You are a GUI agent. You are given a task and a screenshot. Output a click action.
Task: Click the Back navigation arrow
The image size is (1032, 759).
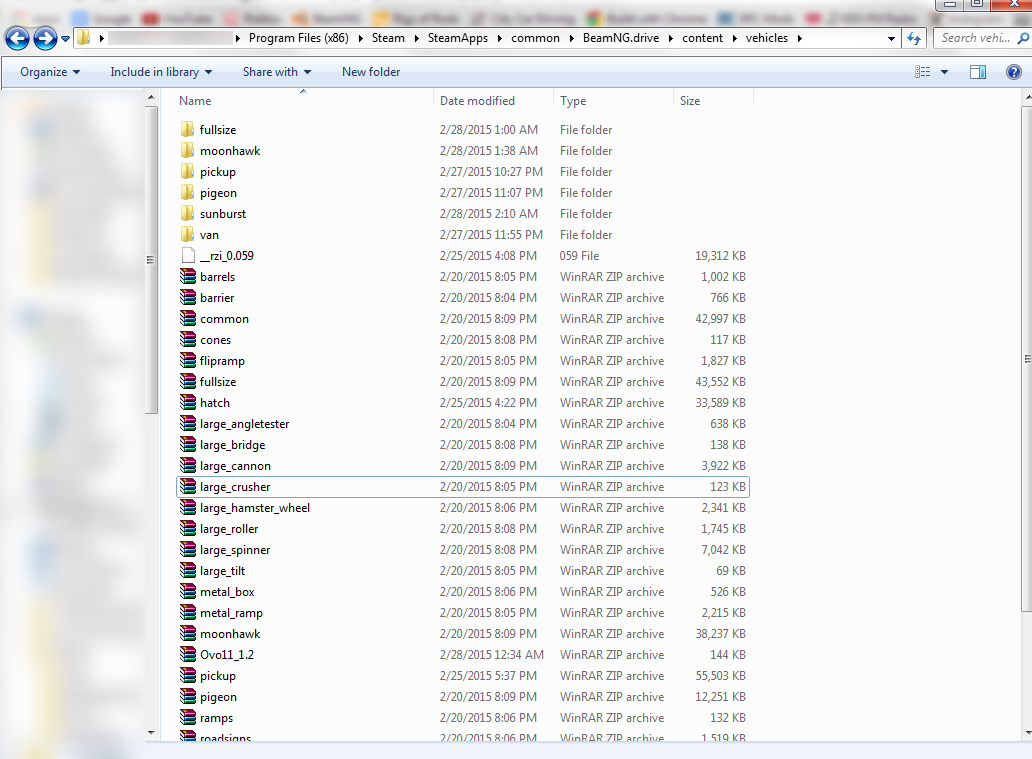click(18, 39)
